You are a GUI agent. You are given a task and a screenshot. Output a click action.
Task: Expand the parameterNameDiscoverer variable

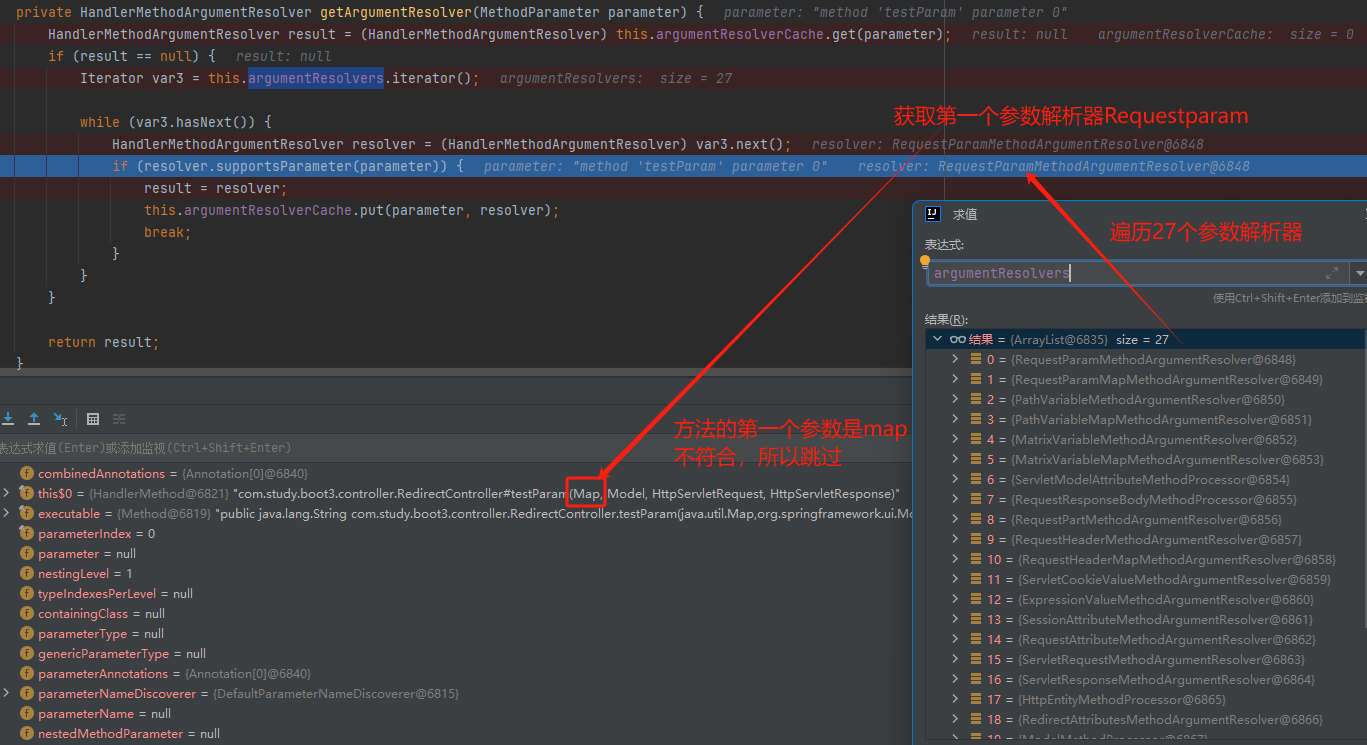(x=7, y=693)
